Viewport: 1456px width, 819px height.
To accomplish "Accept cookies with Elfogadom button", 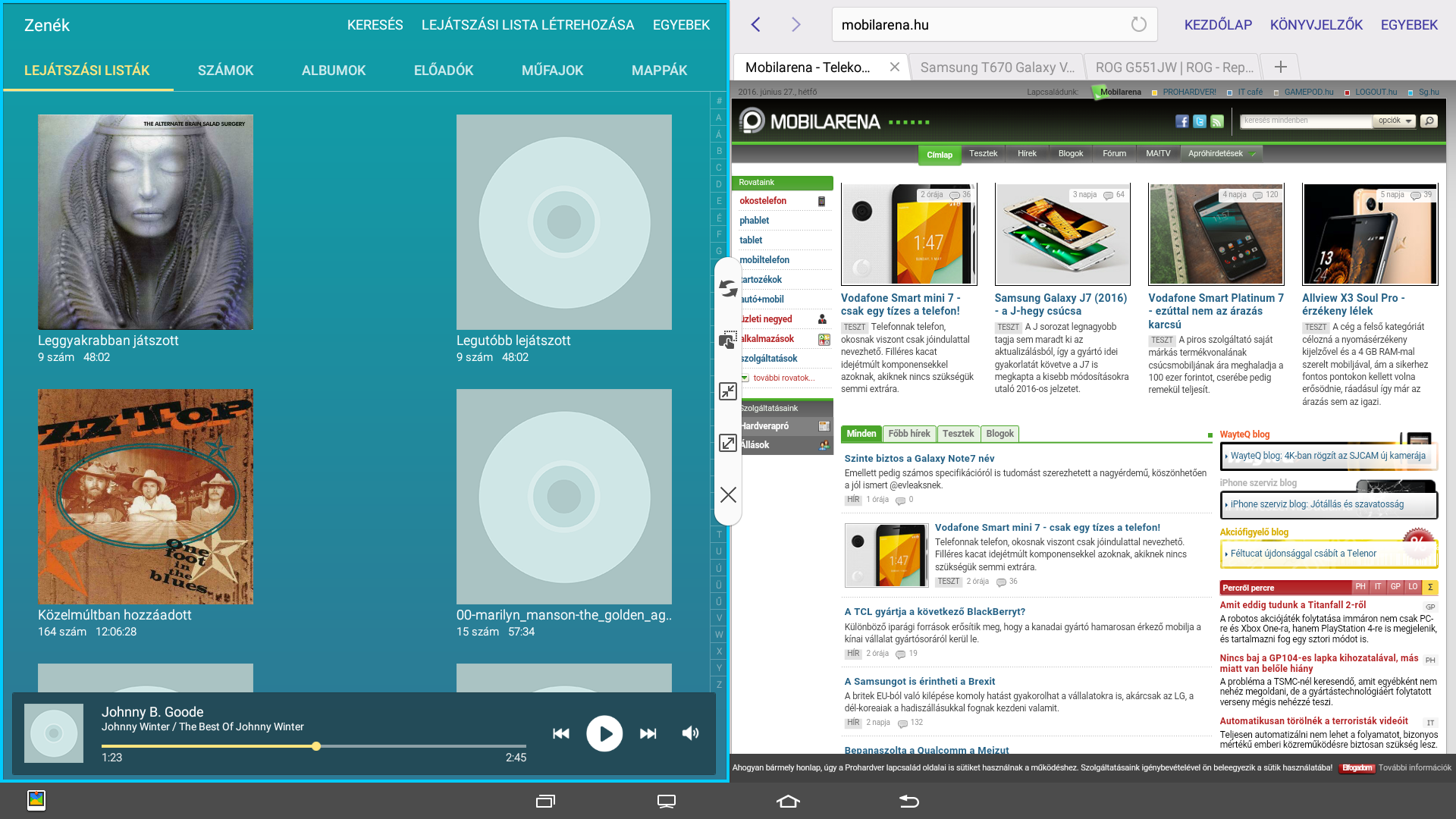I will (x=1357, y=768).
